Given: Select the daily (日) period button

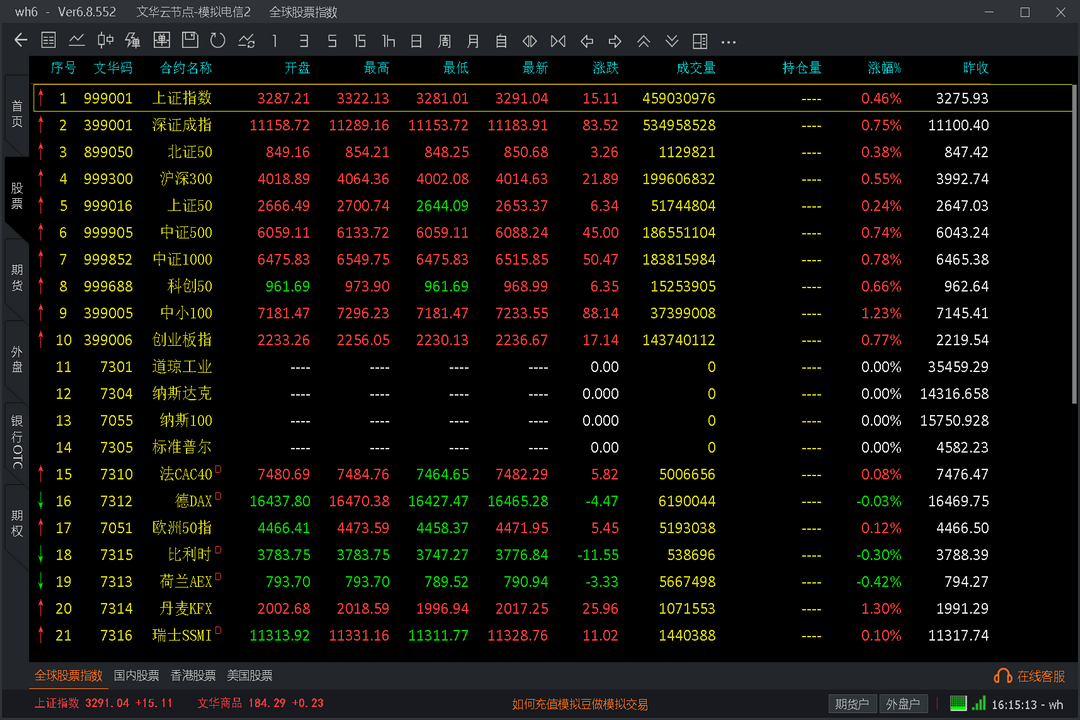Looking at the screenshot, I should coord(416,41).
